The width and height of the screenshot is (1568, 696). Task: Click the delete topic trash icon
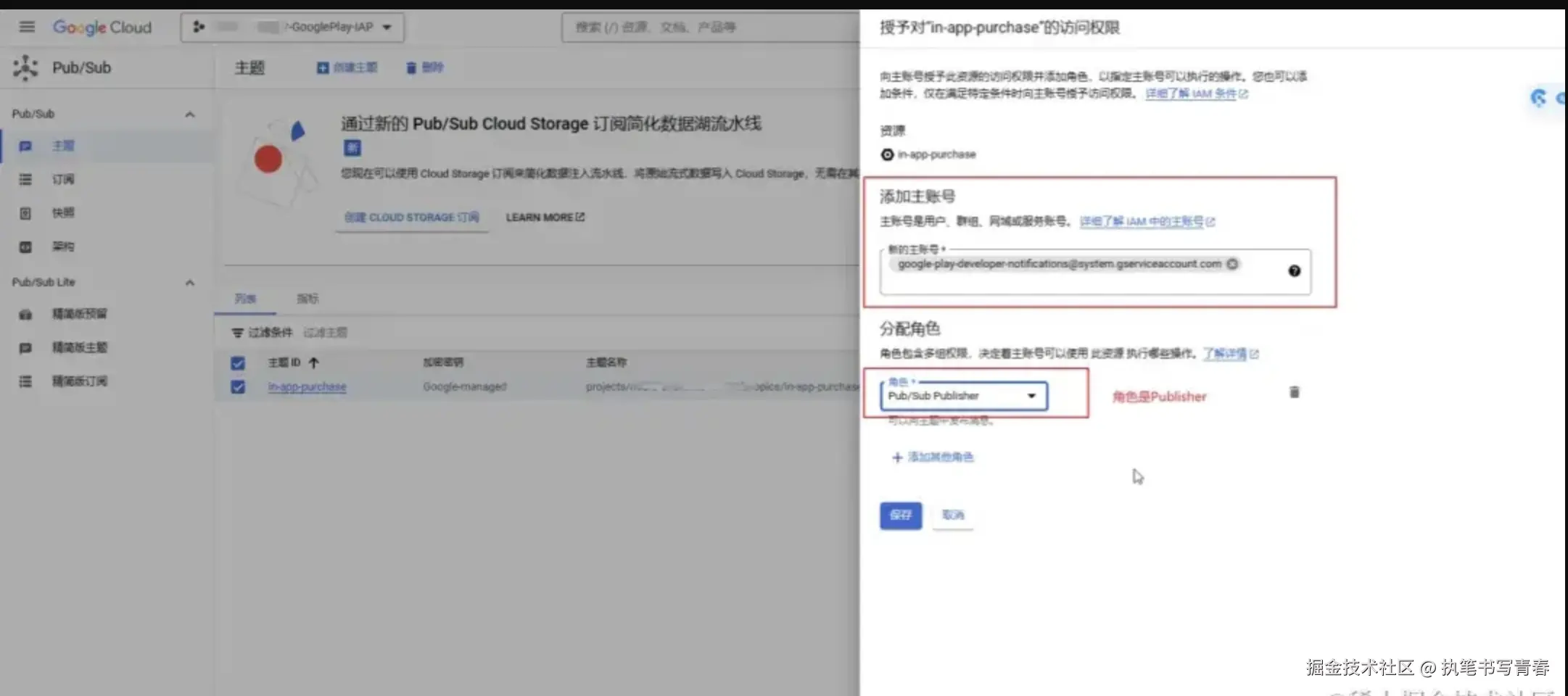[412, 67]
